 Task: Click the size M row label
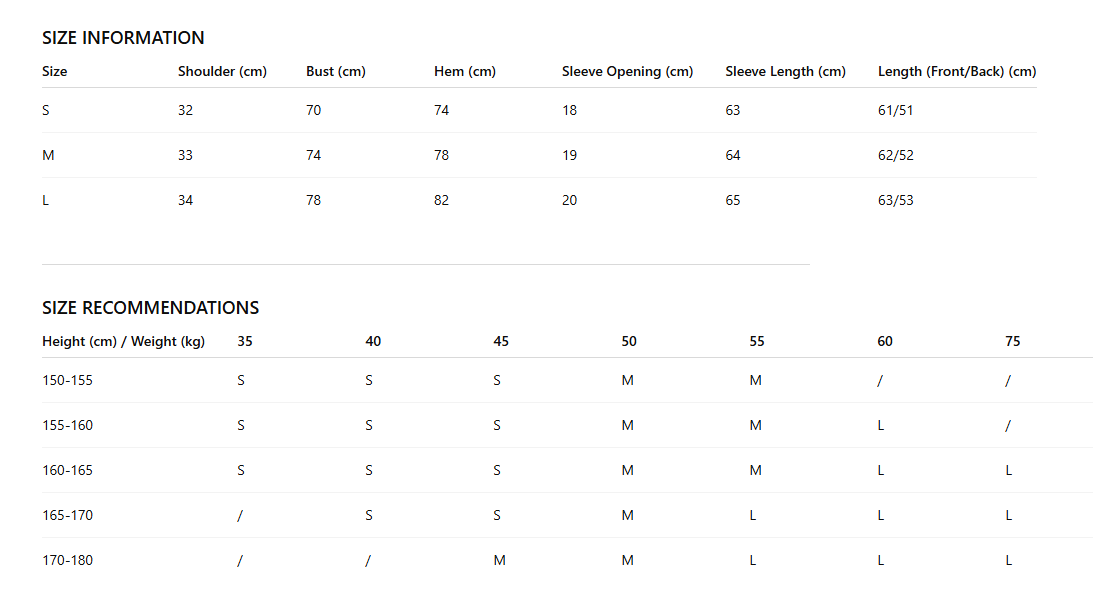point(48,155)
